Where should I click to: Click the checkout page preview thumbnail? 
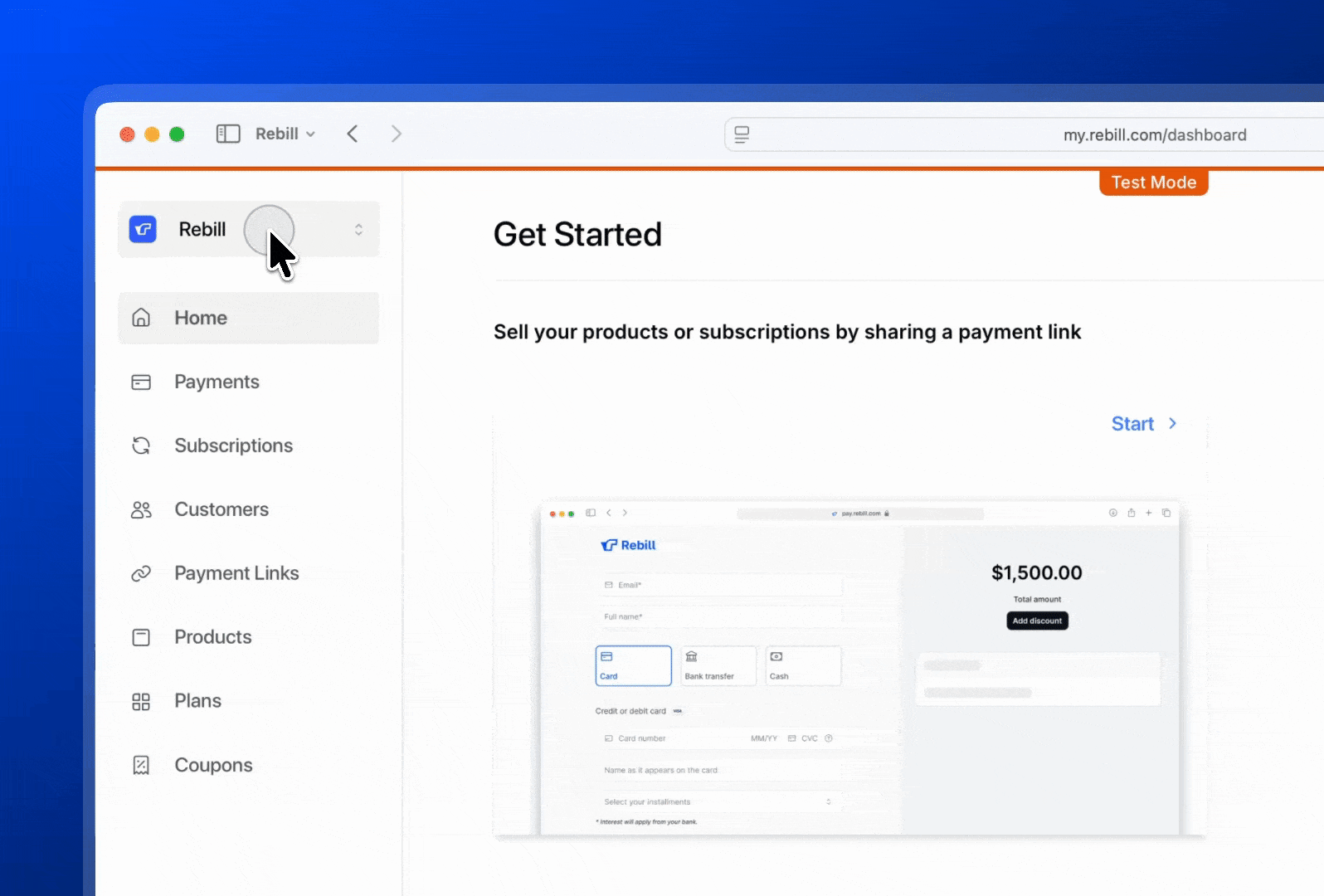click(859, 668)
